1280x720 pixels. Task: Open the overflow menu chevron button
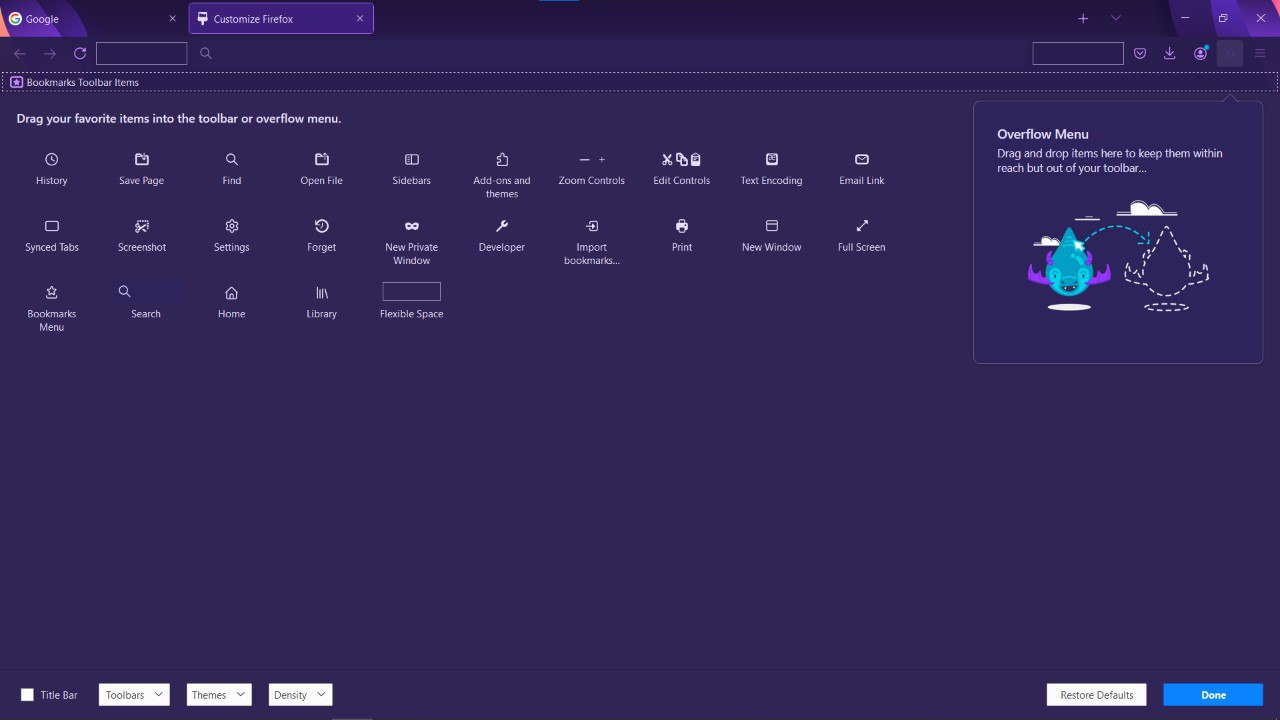click(1230, 53)
